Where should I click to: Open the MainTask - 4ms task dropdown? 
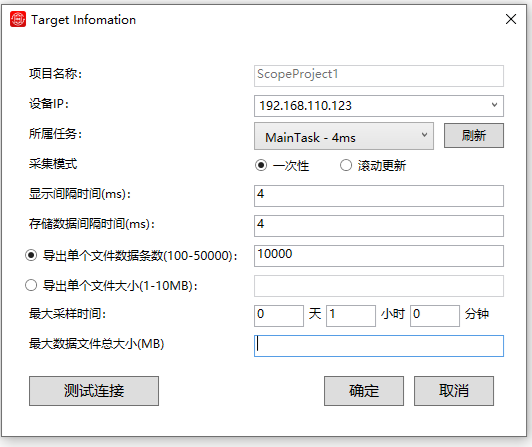(x=344, y=136)
